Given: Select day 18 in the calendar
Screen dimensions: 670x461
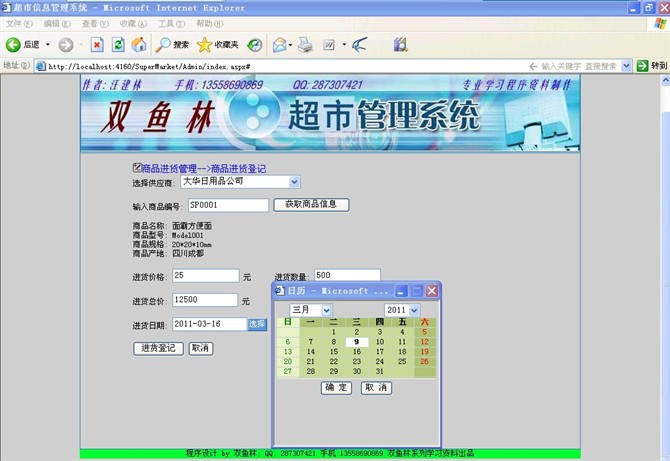Looking at the screenshot, I should click(x=402, y=352).
